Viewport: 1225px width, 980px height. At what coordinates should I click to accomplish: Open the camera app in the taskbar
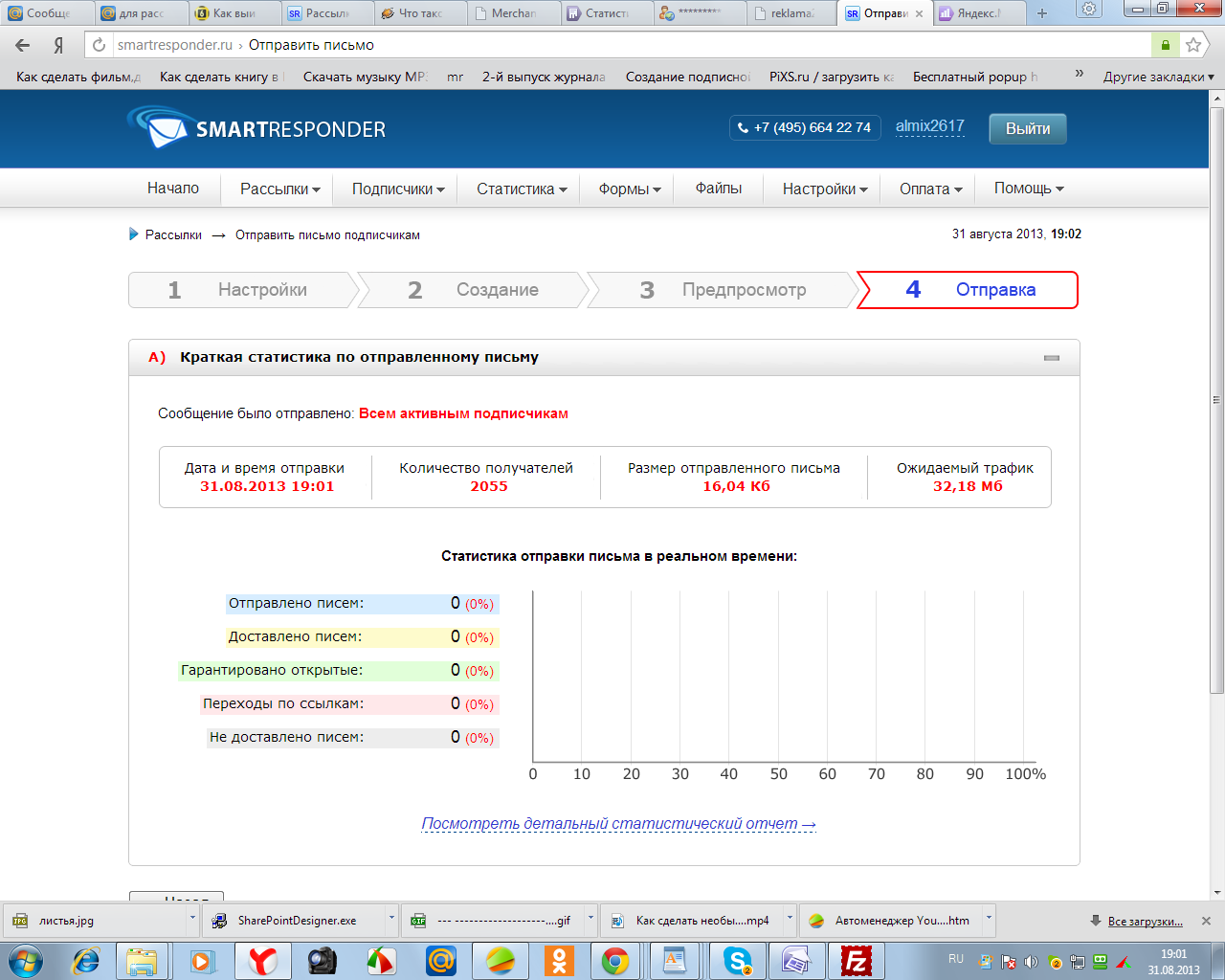tap(323, 961)
